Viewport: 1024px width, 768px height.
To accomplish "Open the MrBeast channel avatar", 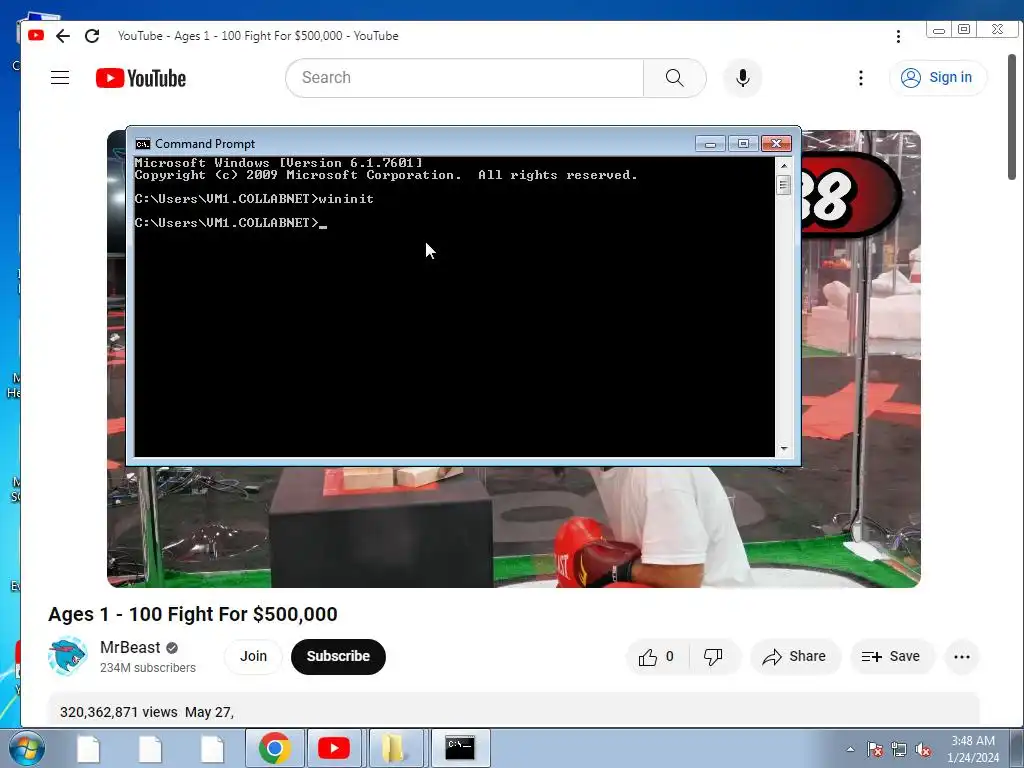I will tap(68, 656).
